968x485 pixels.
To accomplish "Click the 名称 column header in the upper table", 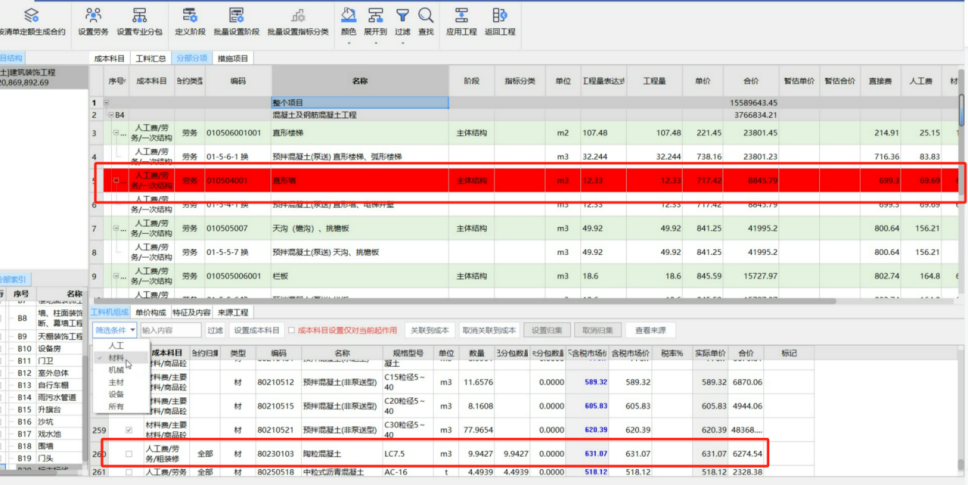I will pos(360,81).
